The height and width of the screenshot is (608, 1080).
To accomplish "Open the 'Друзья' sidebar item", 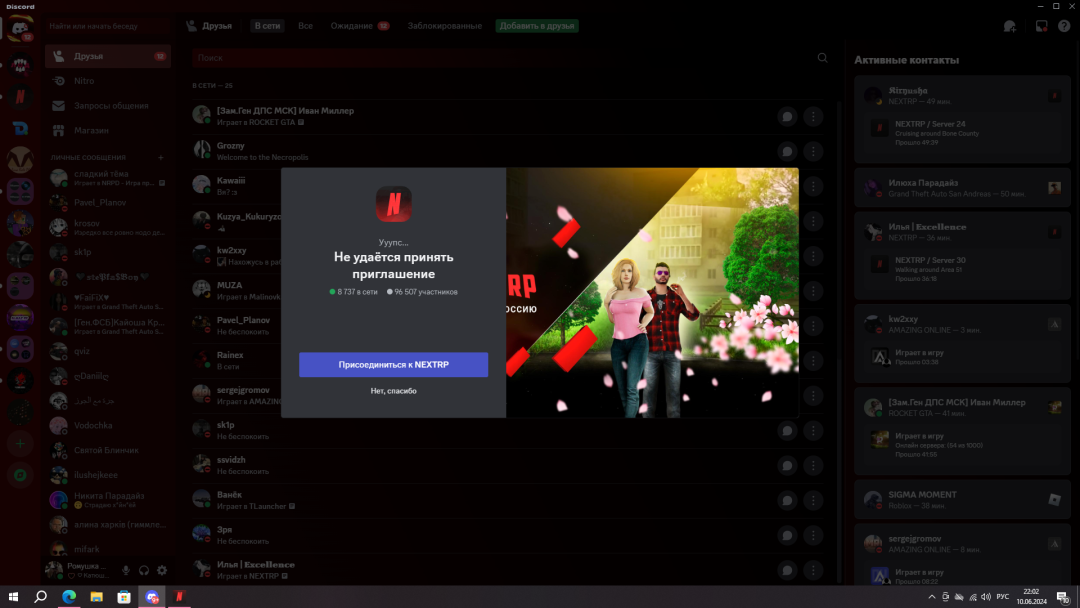I will (x=107, y=56).
